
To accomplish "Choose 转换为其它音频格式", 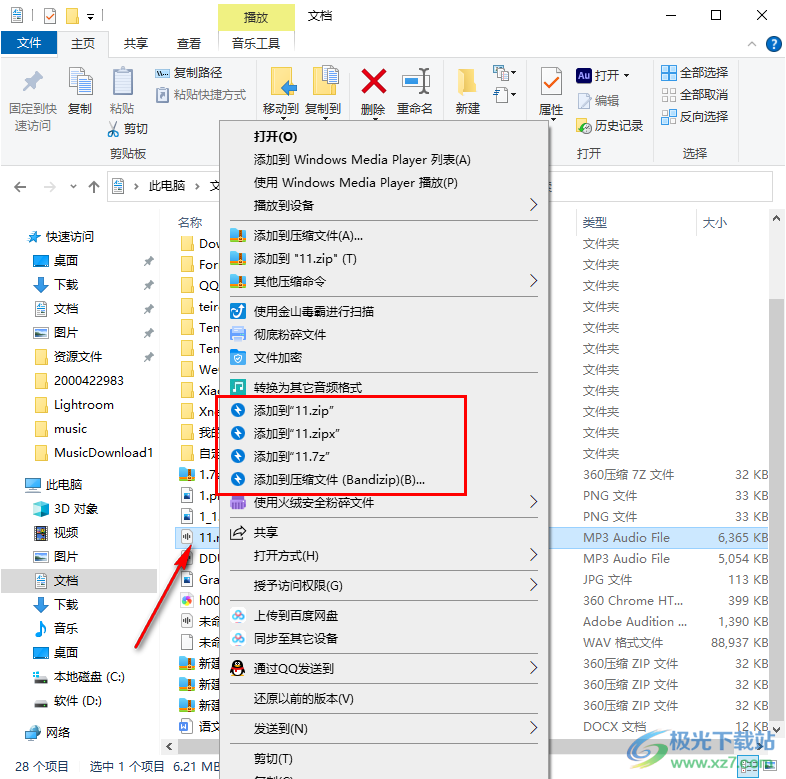I will [383, 387].
